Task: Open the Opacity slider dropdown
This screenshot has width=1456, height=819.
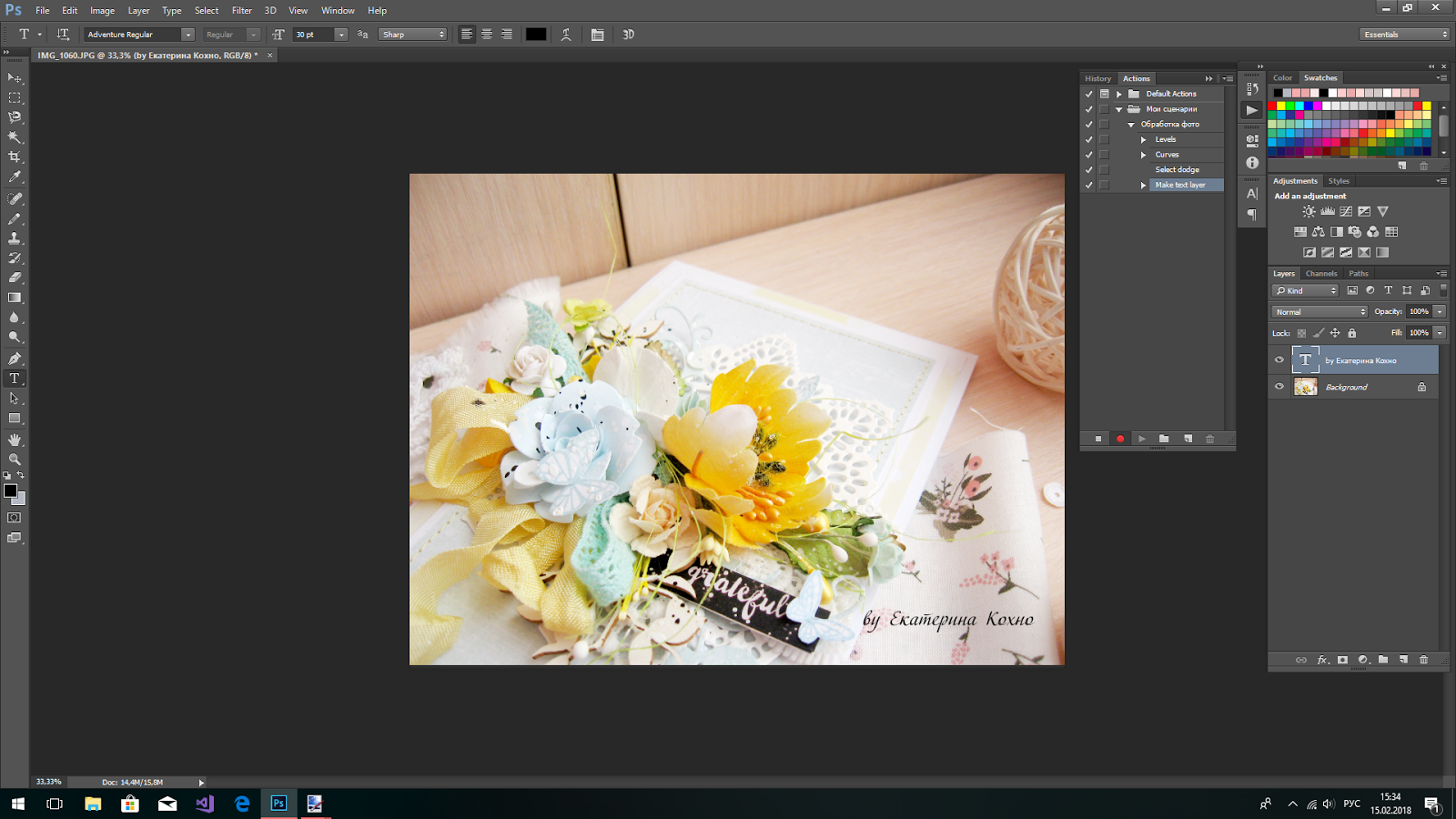Action: pyautogui.click(x=1440, y=312)
